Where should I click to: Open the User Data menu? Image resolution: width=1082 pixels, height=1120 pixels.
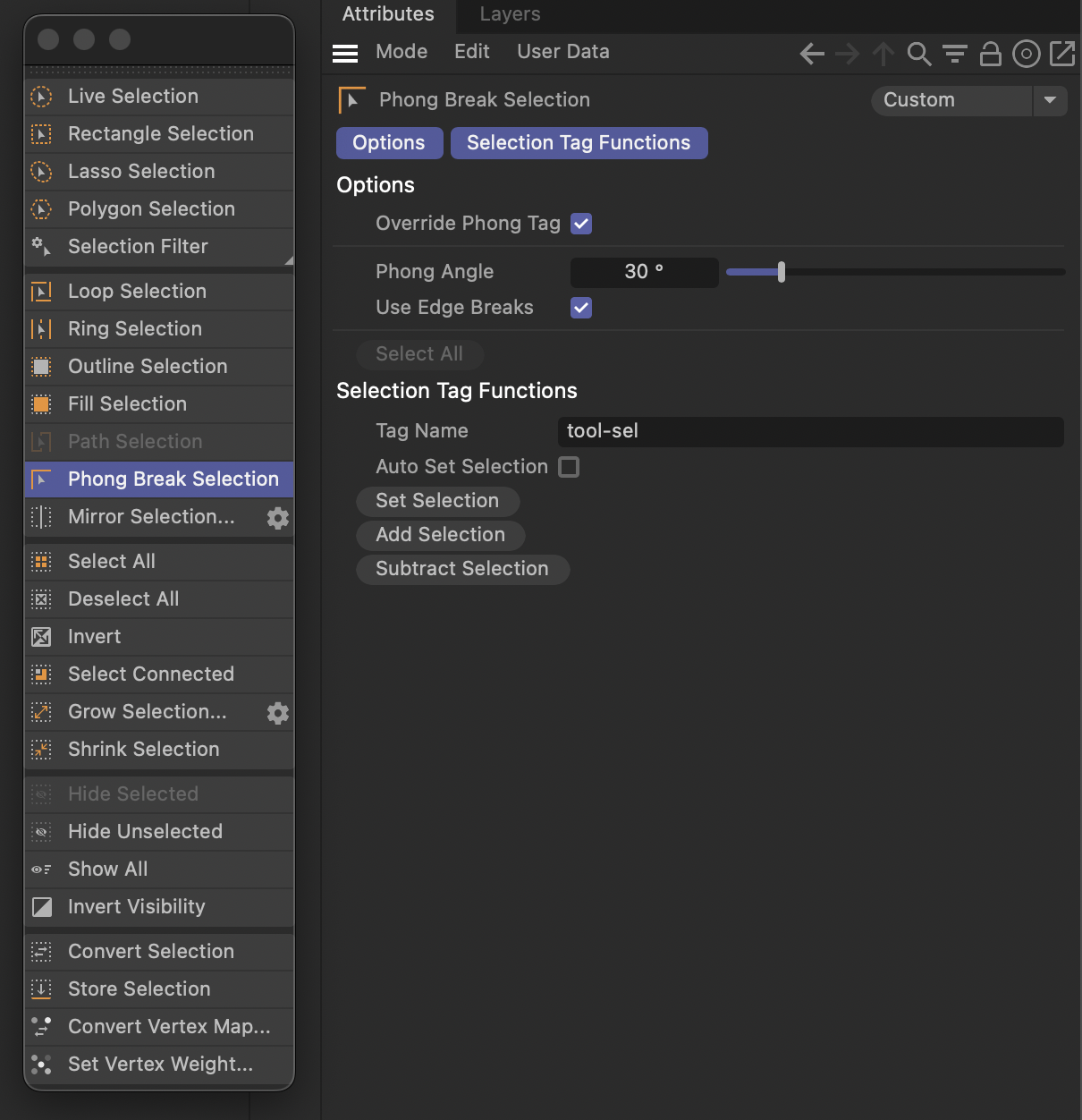pos(563,52)
